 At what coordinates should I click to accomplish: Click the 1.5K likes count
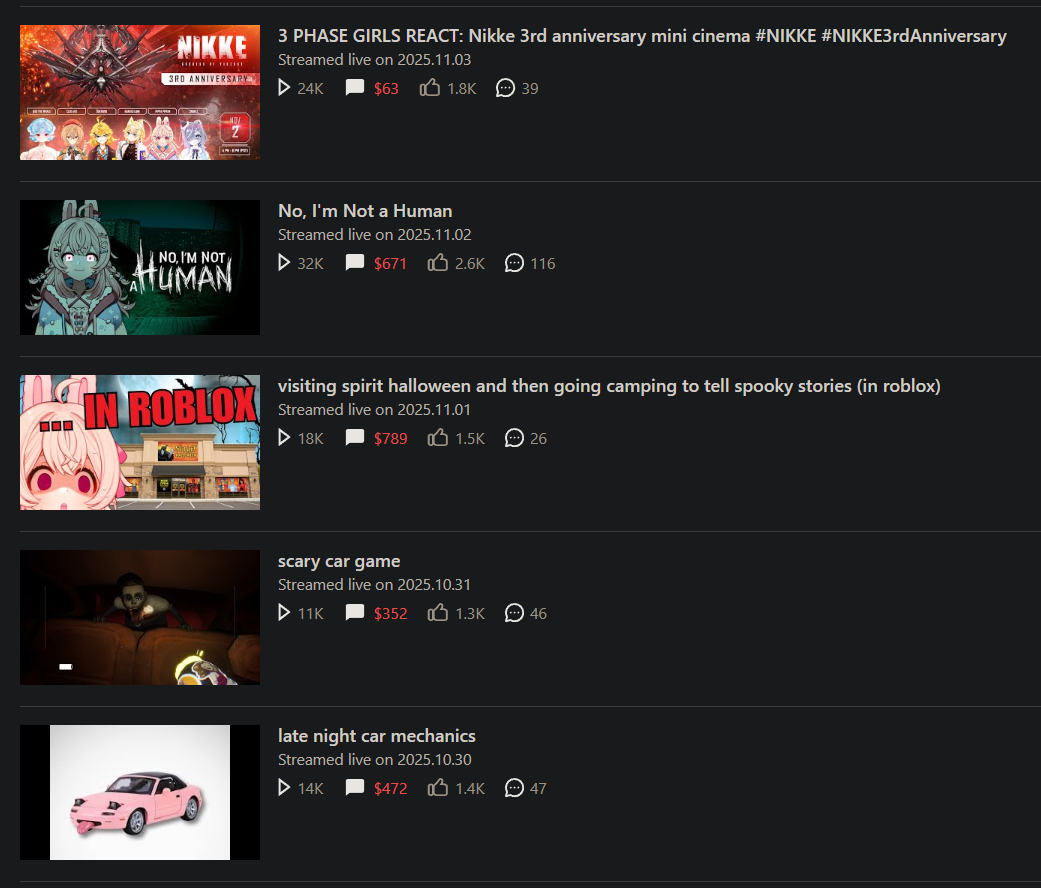pos(470,439)
